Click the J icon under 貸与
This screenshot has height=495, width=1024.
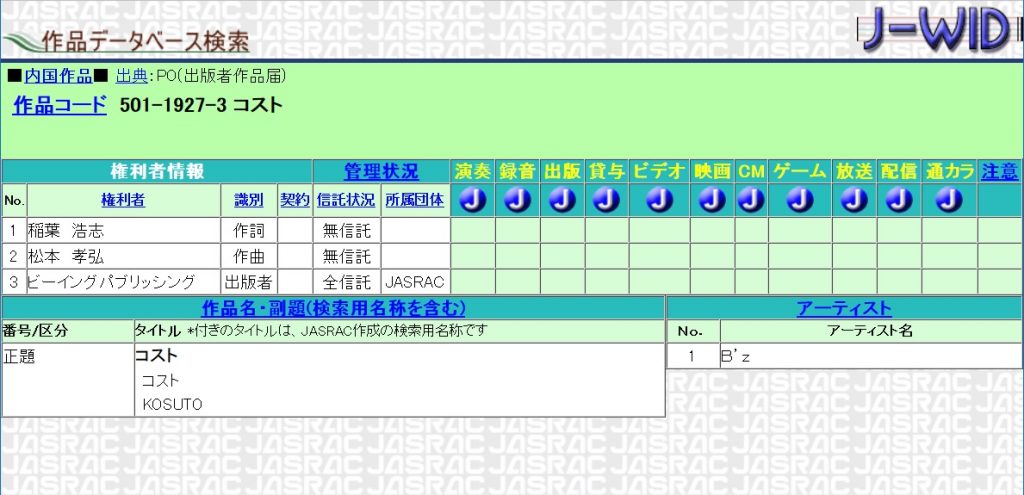click(607, 200)
